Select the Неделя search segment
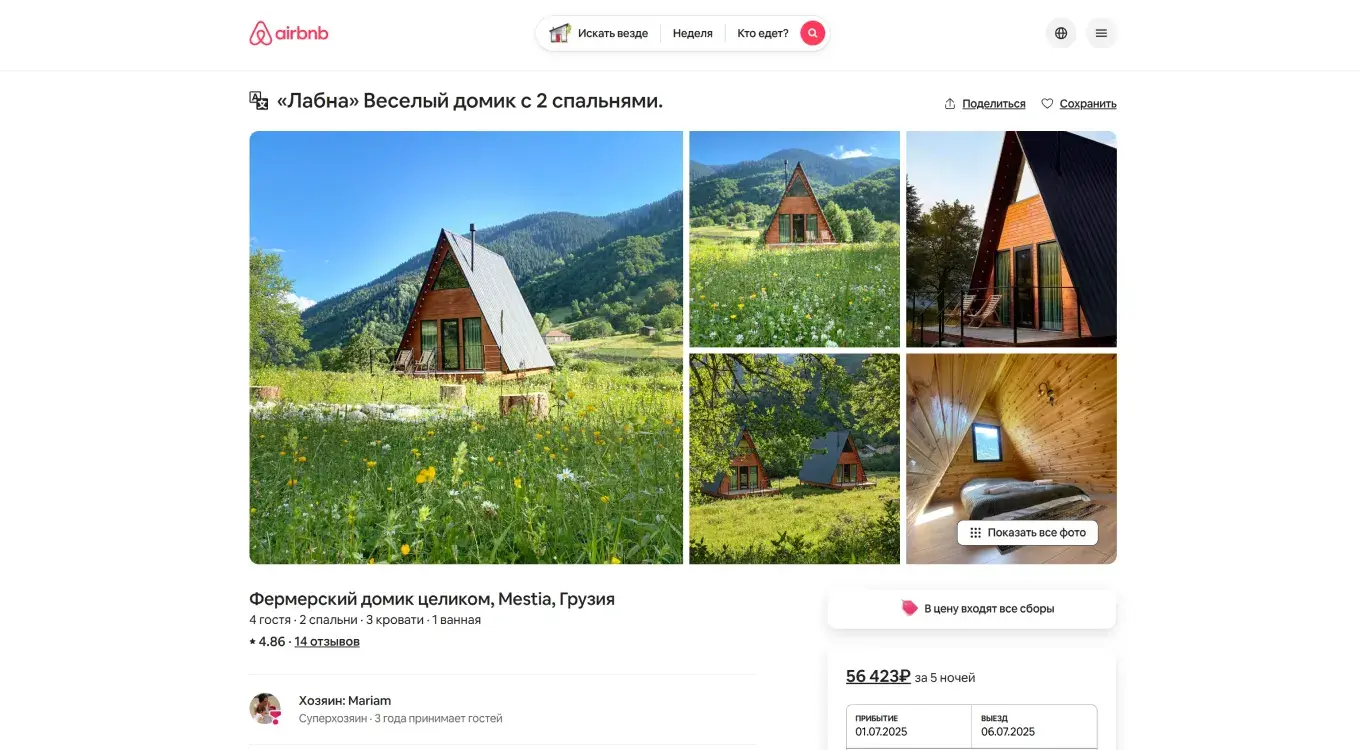Image resolution: width=1360 pixels, height=750 pixels. pos(692,33)
